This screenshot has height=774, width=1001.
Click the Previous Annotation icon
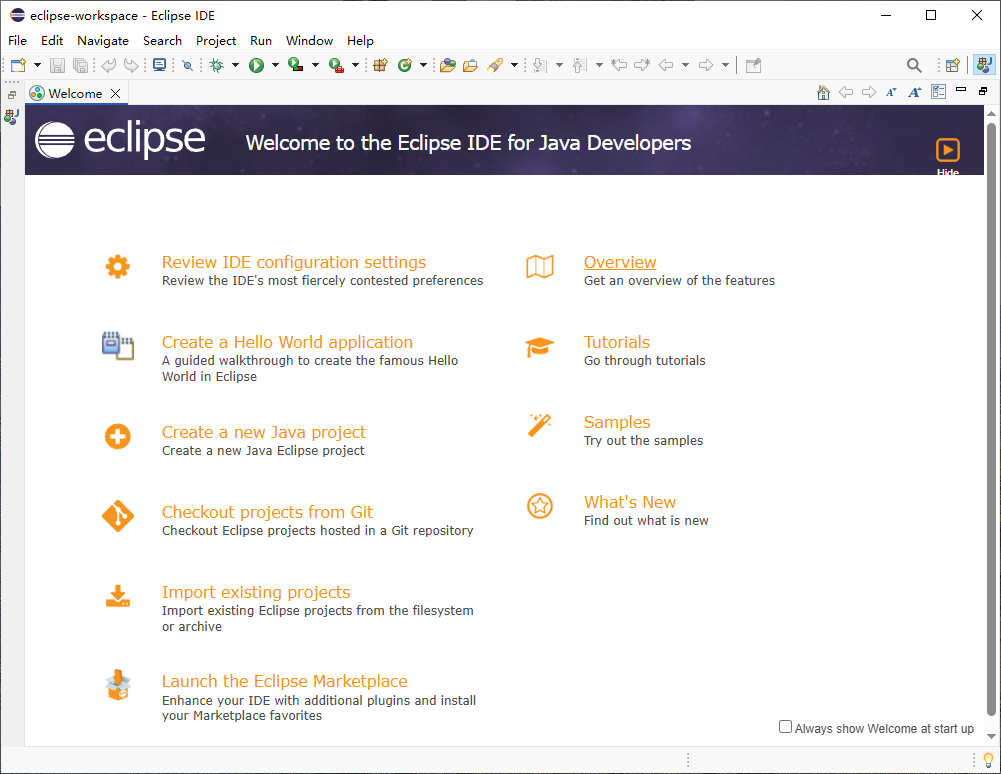(580, 65)
